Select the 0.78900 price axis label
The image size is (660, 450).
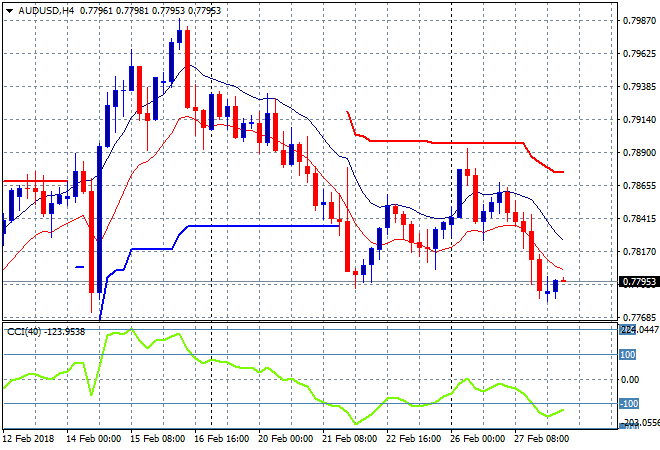(639, 152)
